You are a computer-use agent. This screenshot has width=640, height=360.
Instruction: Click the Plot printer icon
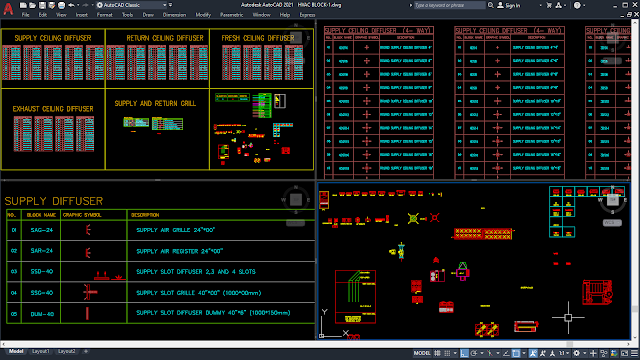[61, 5]
